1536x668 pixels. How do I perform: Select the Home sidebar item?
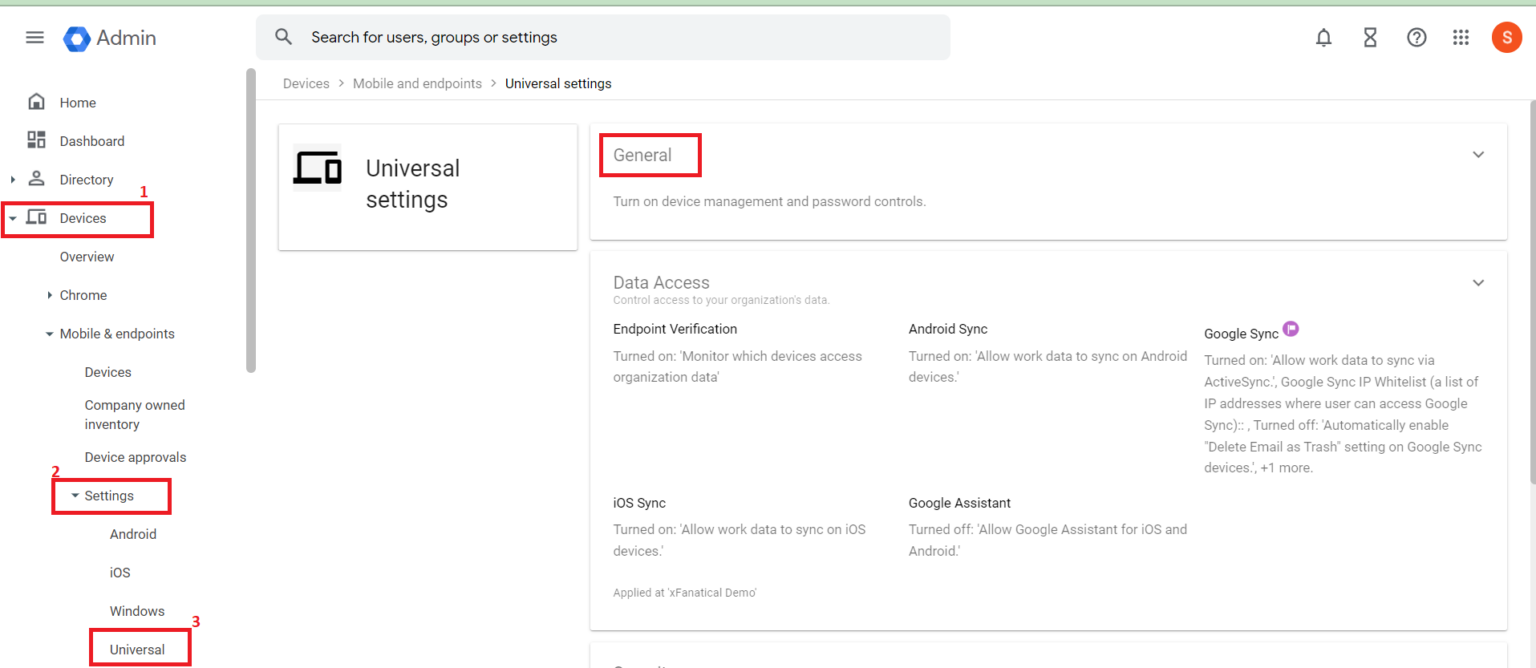click(76, 102)
